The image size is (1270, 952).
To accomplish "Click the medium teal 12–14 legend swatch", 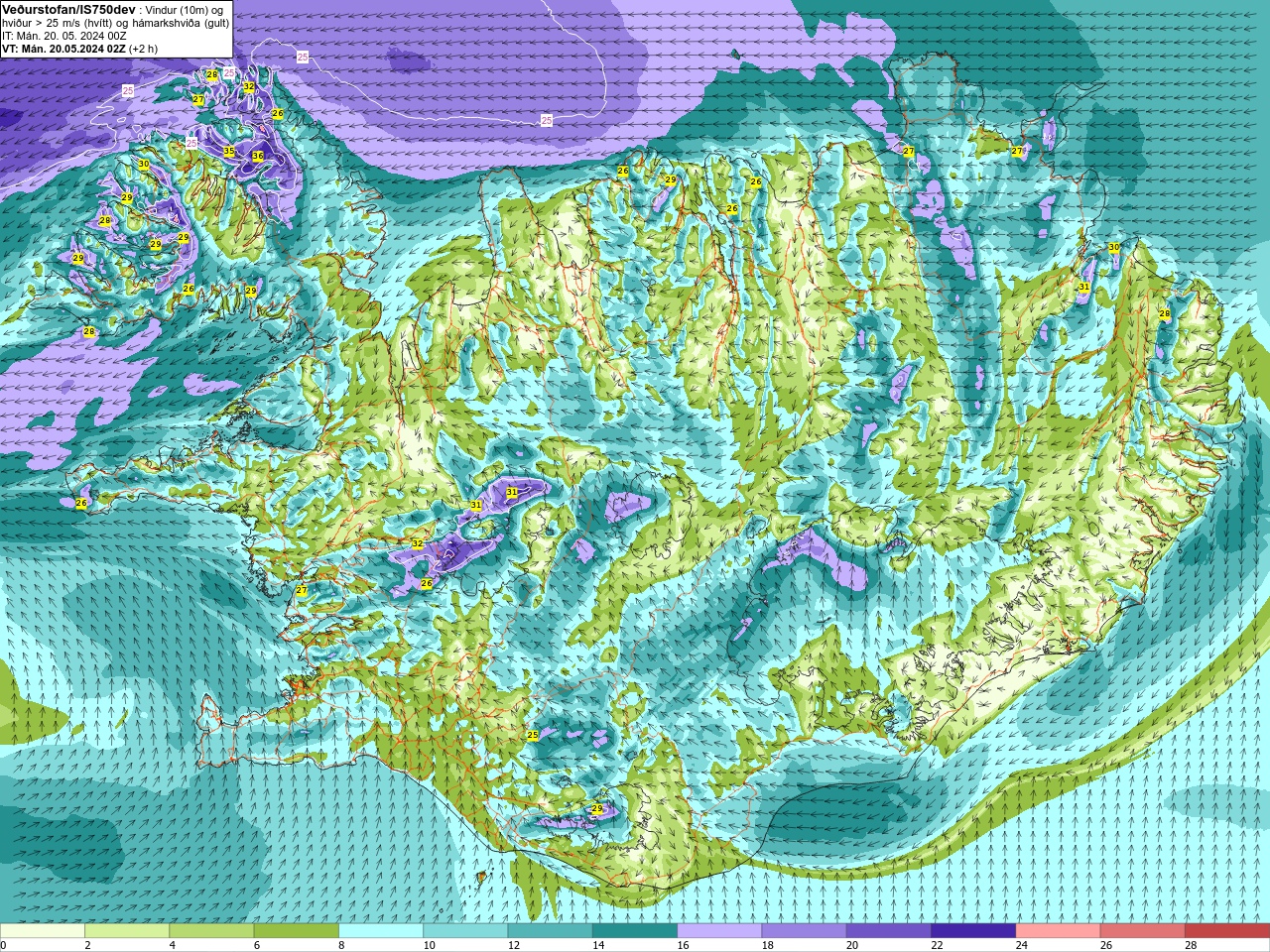I will click(x=550, y=930).
